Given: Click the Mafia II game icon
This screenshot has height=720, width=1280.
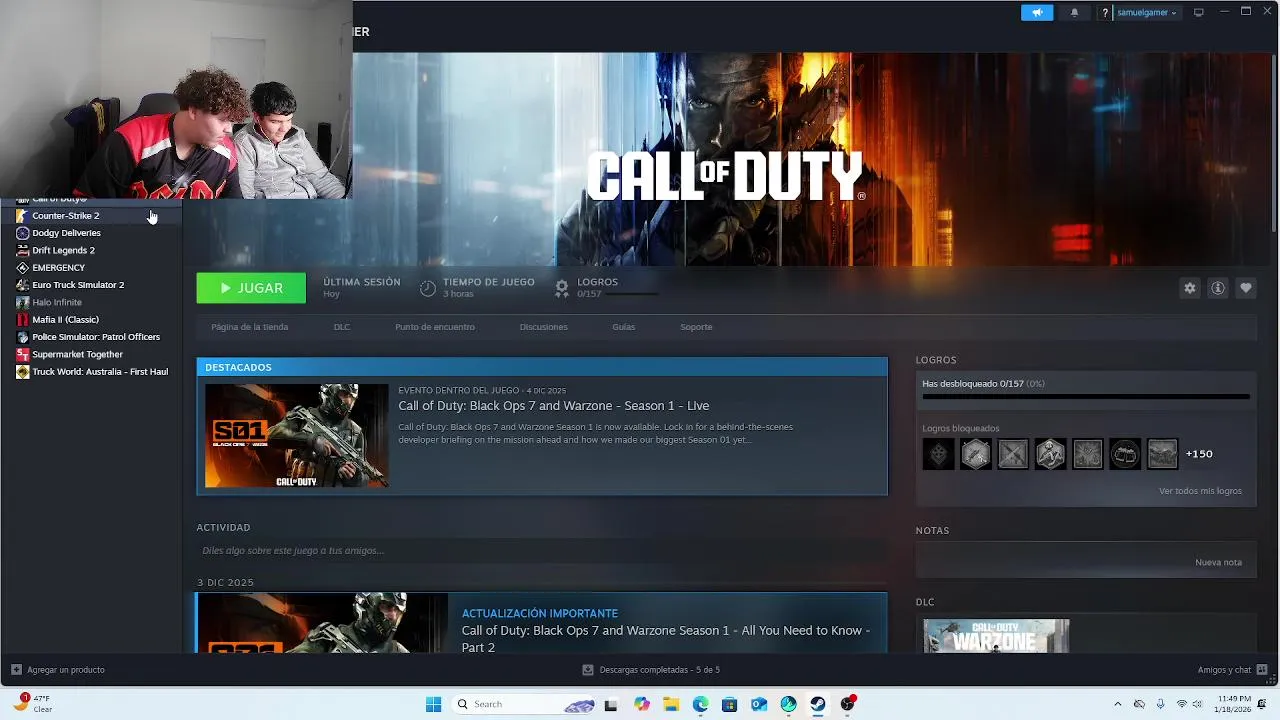Looking at the screenshot, I should [22, 320].
